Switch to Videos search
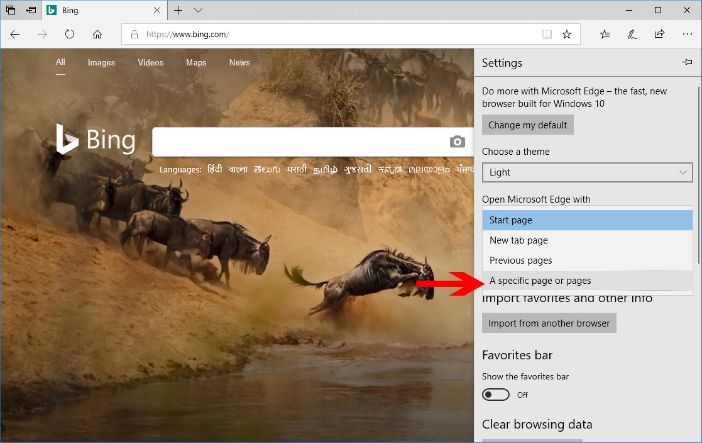This screenshot has width=702, height=443. point(150,62)
